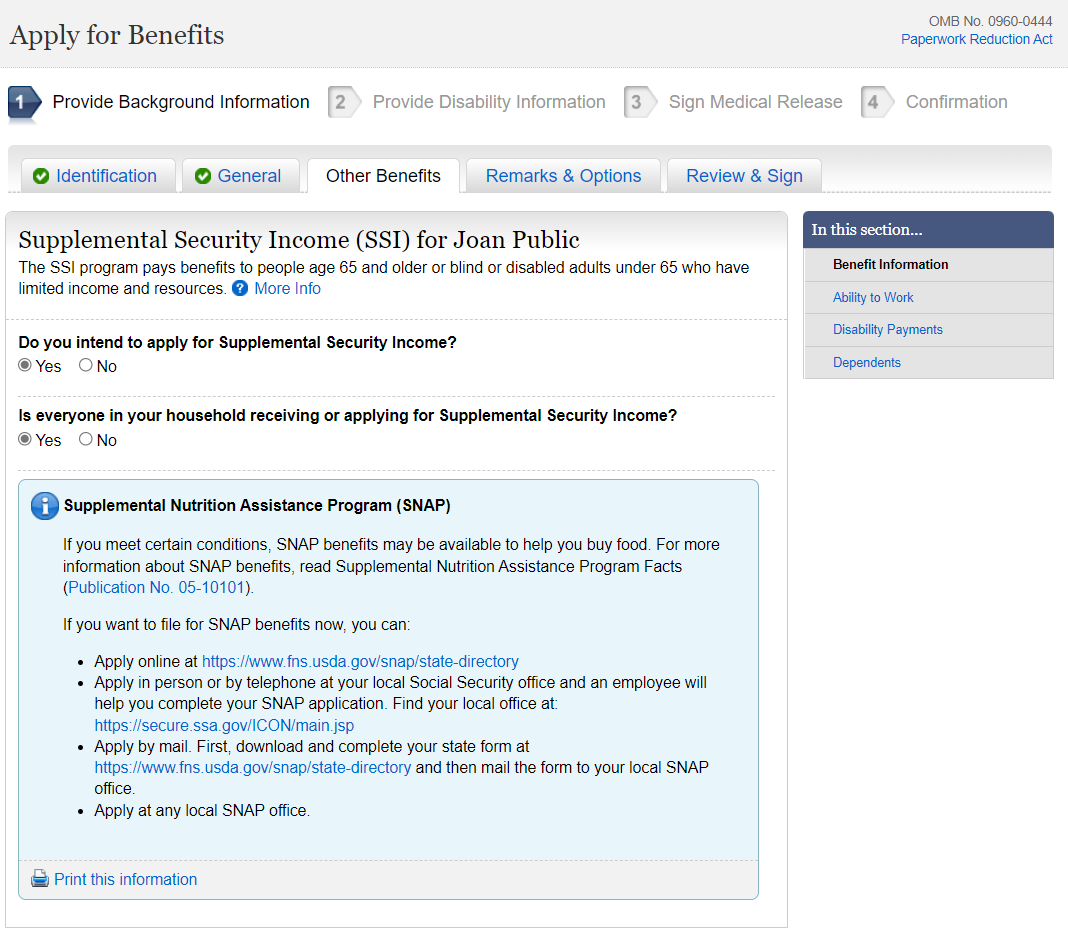Select Yes for intending to apply for SSI

click(25, 366)
